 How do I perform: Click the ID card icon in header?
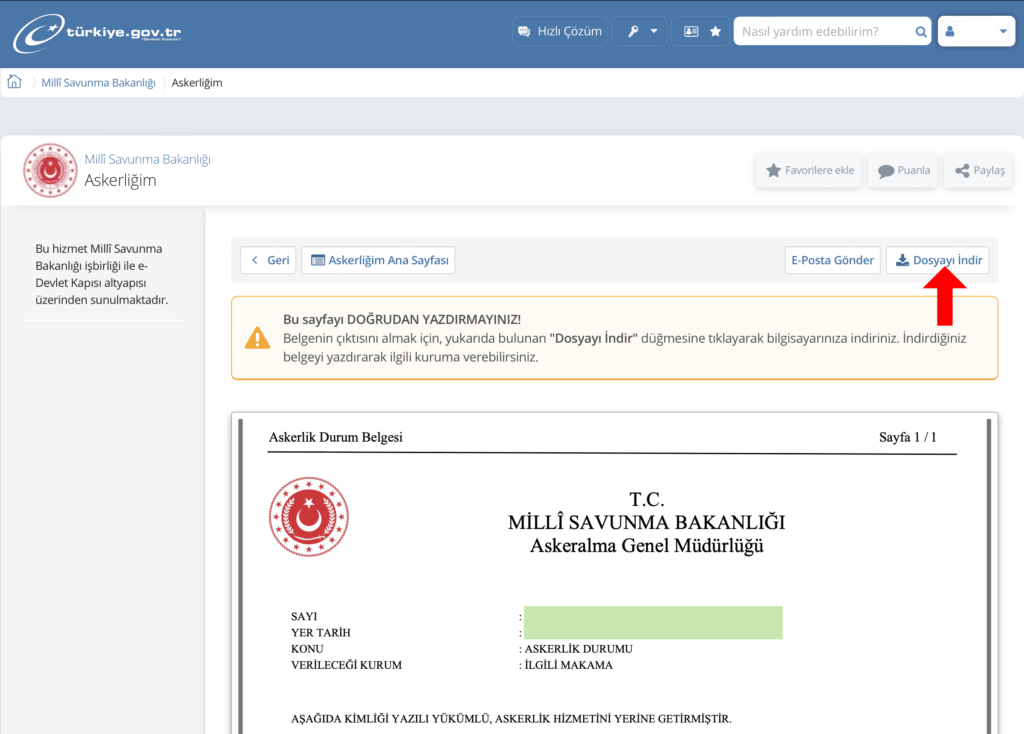pos(691,31)
